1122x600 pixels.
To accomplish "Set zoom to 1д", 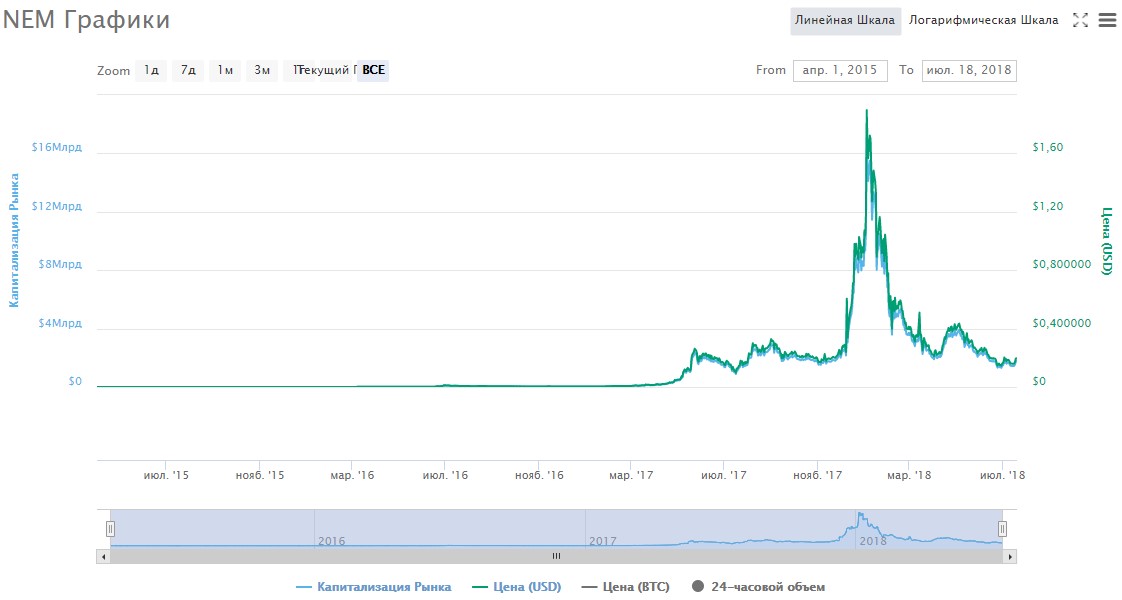I will pos(151,70).
